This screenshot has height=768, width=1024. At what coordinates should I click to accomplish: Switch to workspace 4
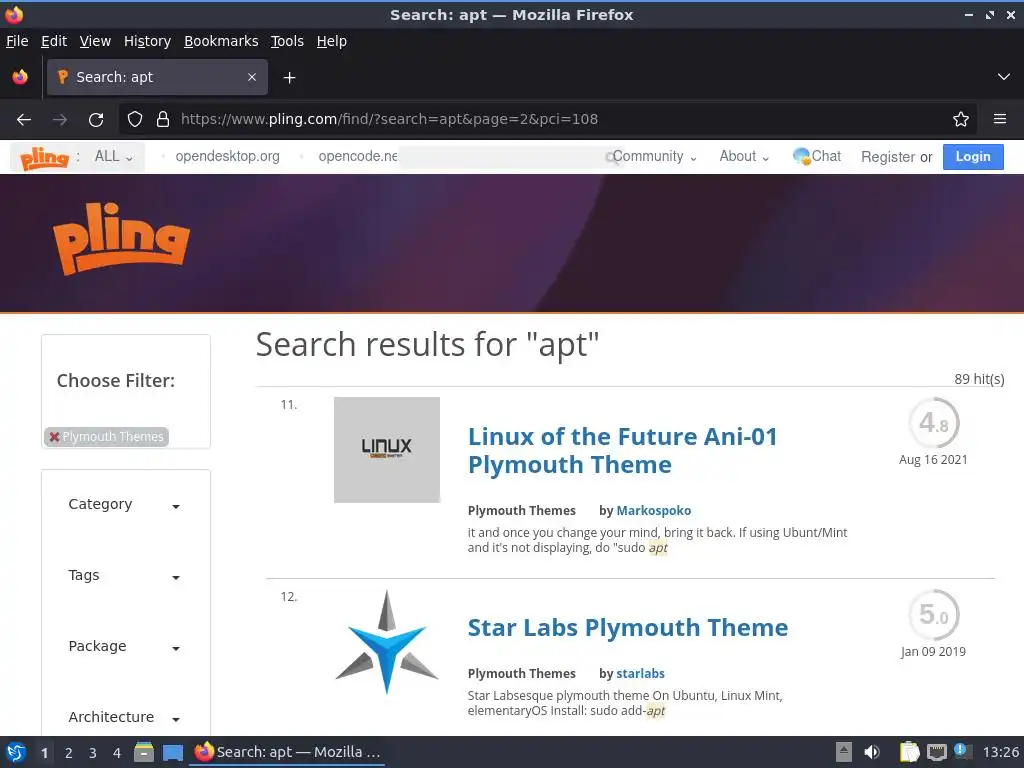[117, 753]
